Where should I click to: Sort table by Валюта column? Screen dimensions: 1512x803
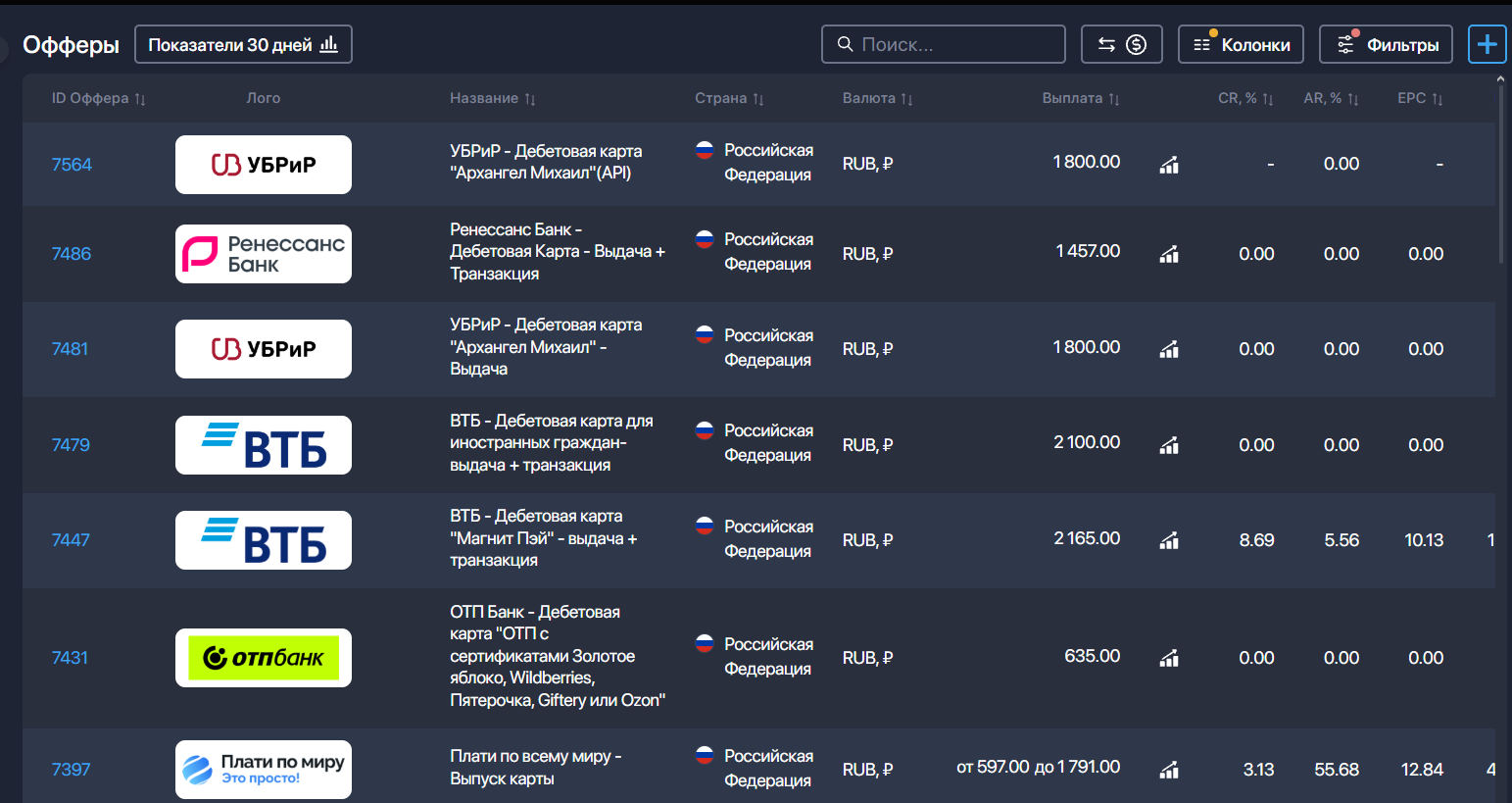point(878,98)
